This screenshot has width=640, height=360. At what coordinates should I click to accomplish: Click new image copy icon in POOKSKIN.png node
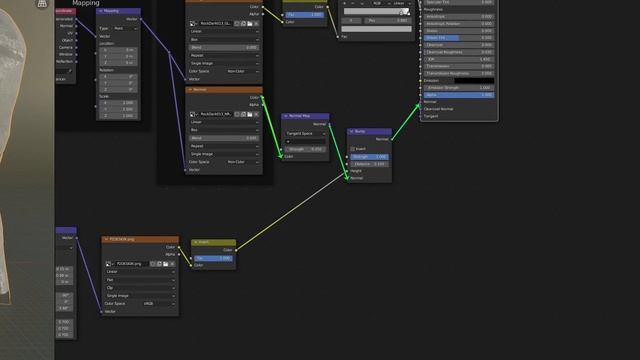coord(159,264)
